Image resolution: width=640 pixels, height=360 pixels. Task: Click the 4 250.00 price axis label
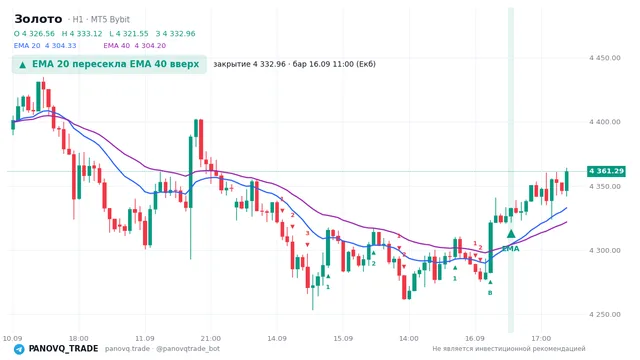point(604,315)
